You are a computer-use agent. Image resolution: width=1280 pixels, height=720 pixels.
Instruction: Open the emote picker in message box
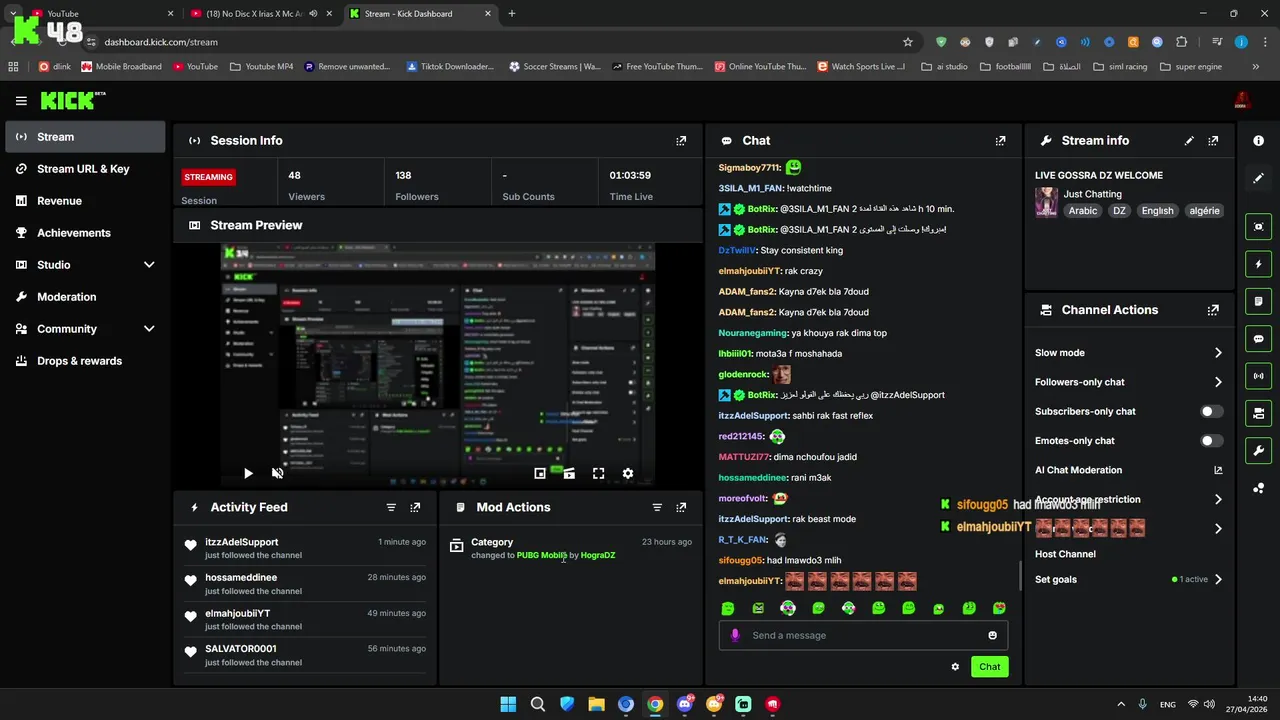992,636
